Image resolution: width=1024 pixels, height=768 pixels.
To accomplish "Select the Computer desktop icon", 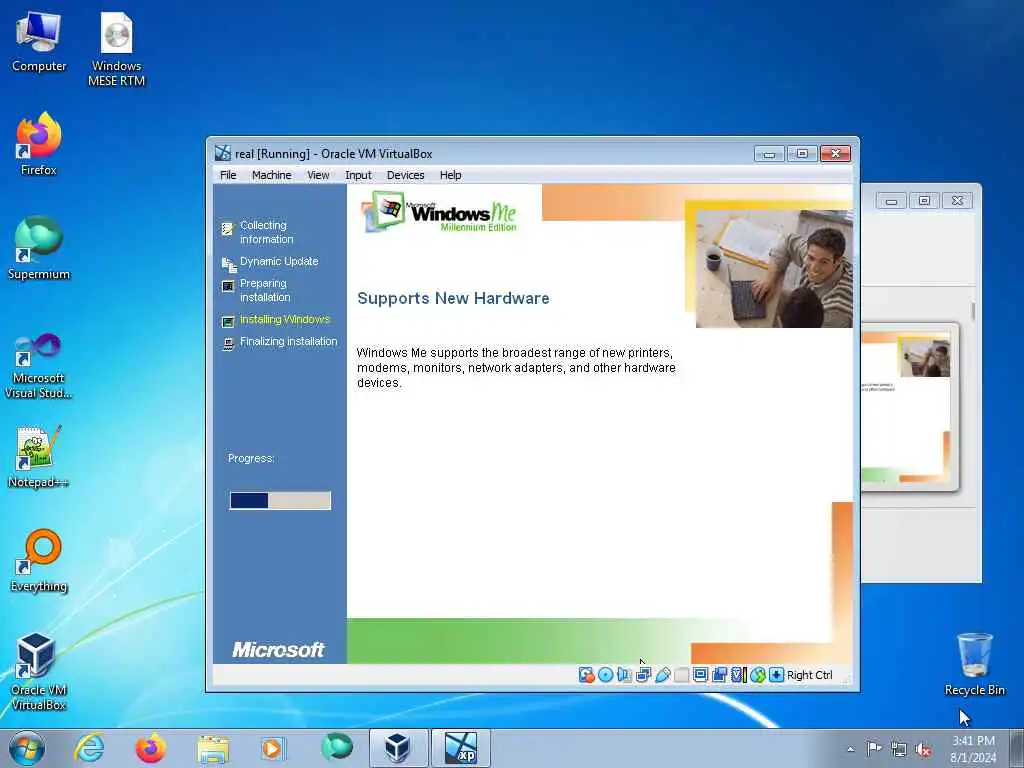I will pos(39,42).
